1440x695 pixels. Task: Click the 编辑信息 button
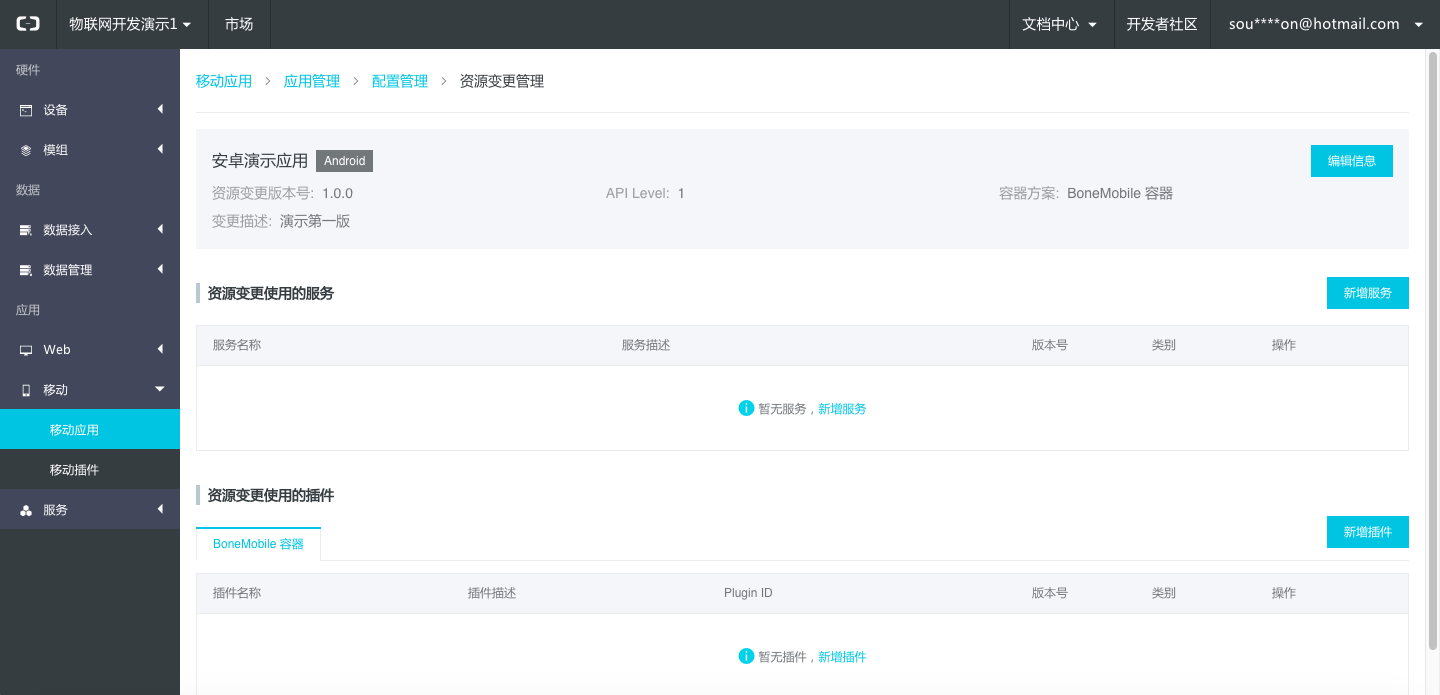1351,161
